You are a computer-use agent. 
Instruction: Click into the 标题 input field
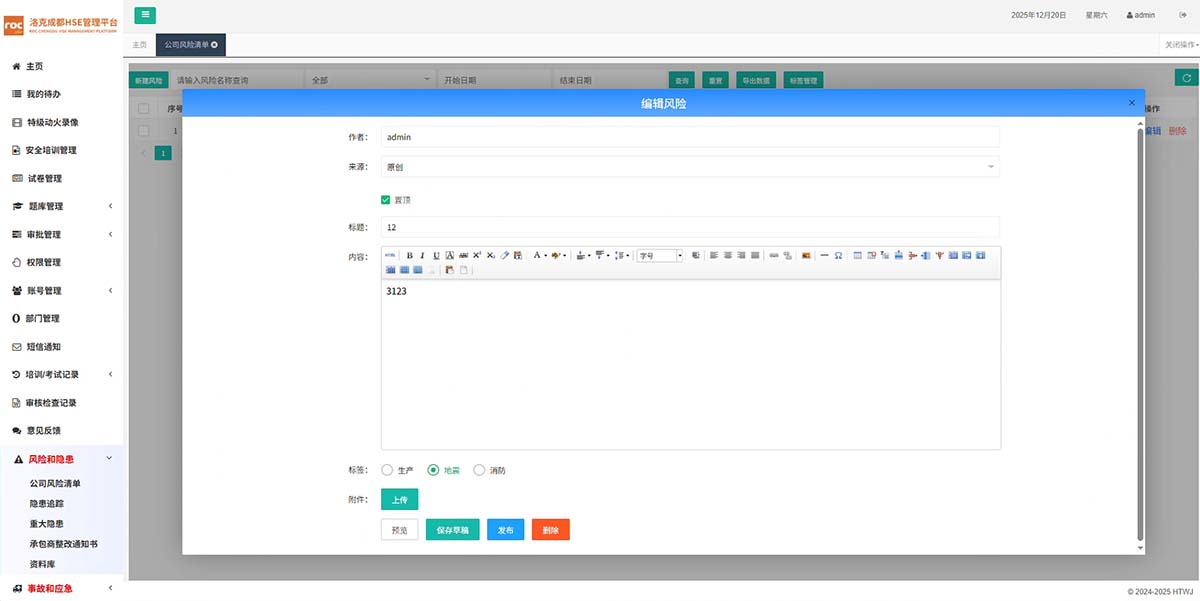690,227
